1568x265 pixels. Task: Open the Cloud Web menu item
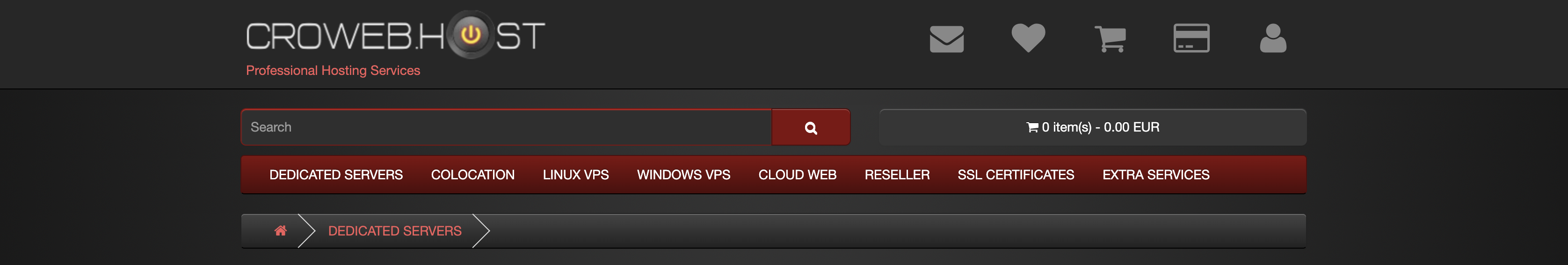pyautogui.click(x=797, y=175)
